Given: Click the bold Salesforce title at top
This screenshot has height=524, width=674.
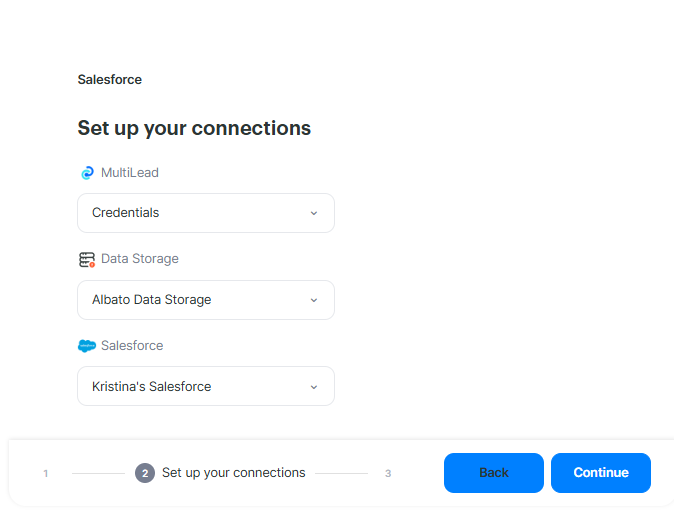Looking at the screenshot, I should 110,80.
